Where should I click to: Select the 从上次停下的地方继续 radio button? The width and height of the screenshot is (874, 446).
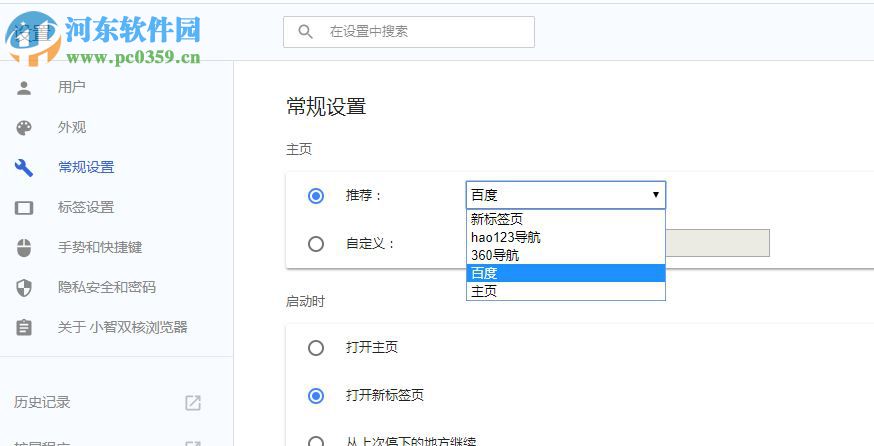[x=316, y=442]
